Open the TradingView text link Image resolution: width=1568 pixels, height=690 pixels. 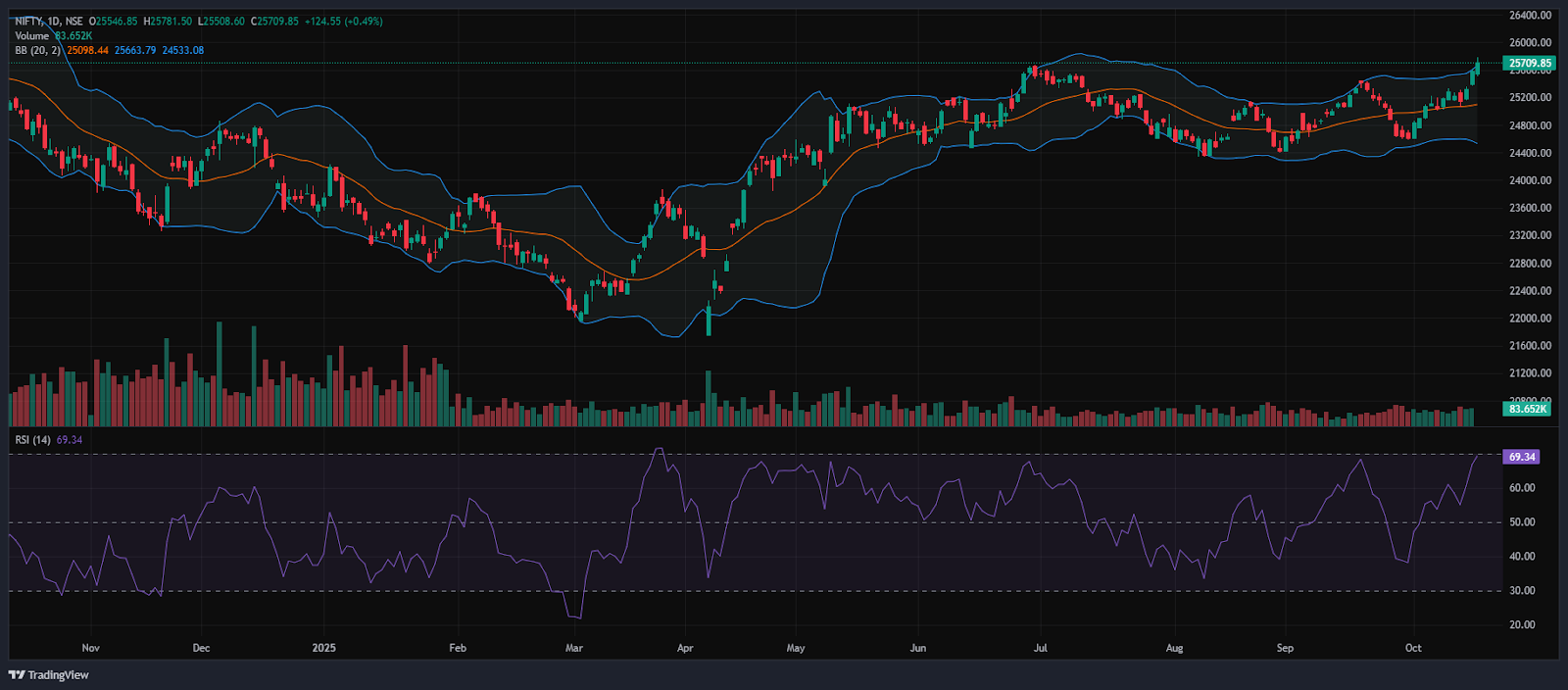click(x=58, y=674)
